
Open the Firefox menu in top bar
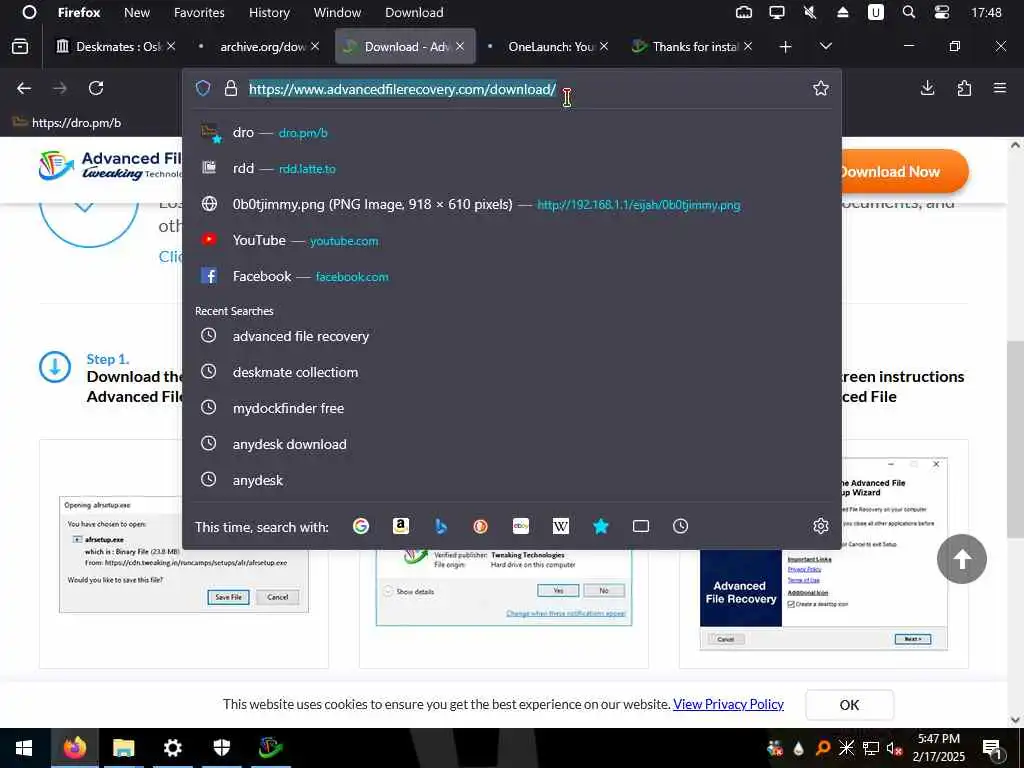click(78, 12)
